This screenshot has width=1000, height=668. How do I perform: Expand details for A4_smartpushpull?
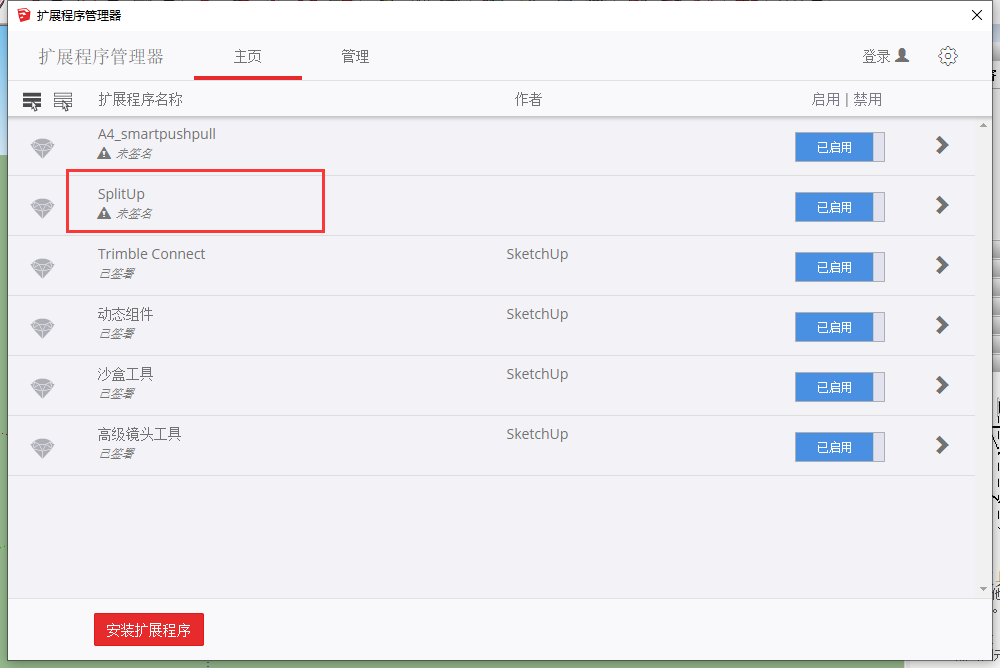point(942,145)
